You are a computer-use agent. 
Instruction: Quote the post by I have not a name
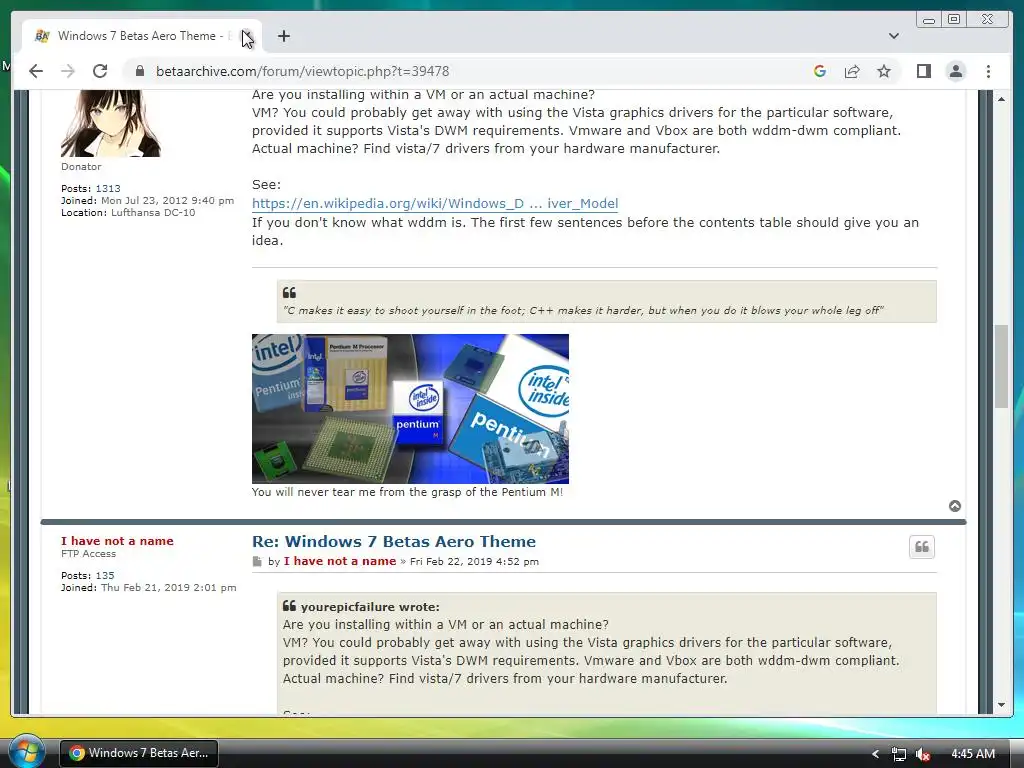tap(921, 547)
